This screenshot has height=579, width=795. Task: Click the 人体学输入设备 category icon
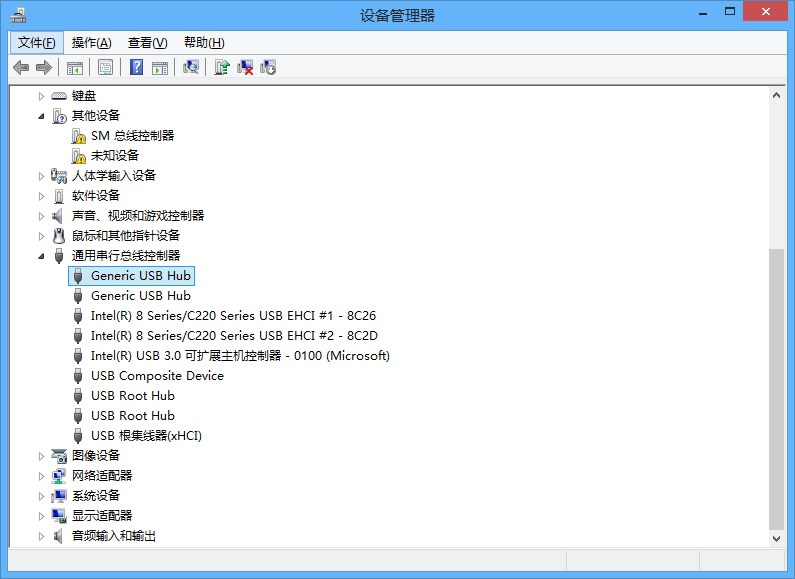[x=59, y=176]
